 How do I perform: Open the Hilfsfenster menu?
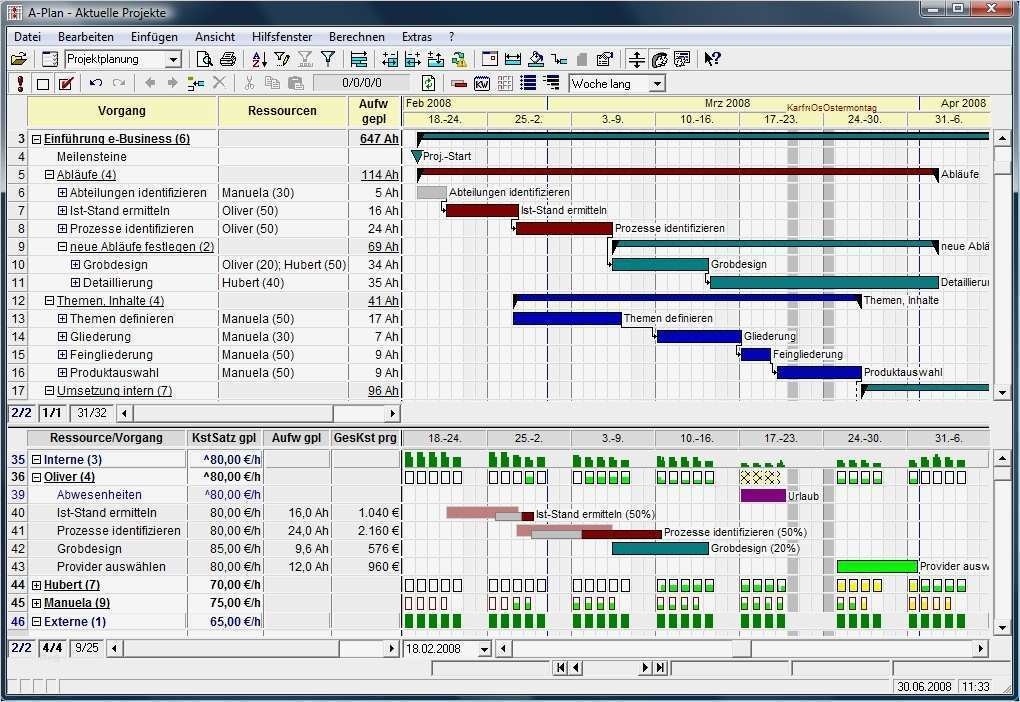(281, 36)
